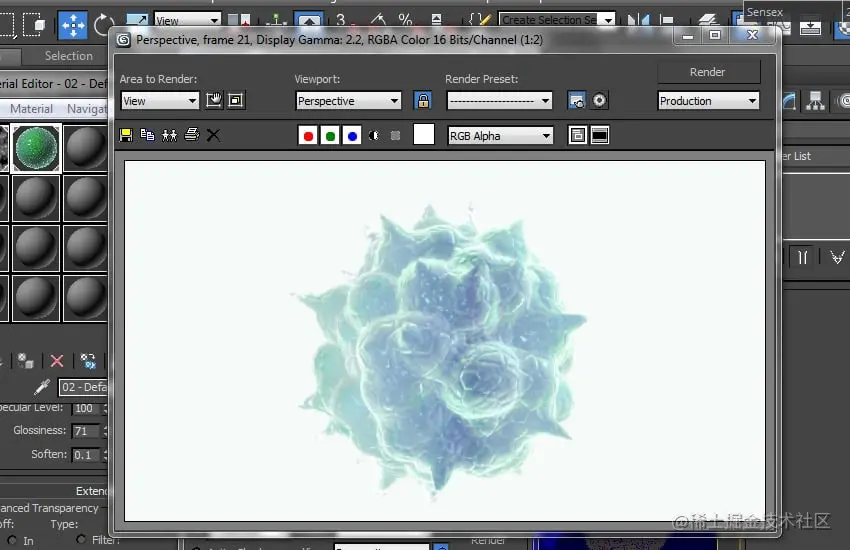
Task: Save the rendered image with the disk icon
Action: (x=126, y=135)
